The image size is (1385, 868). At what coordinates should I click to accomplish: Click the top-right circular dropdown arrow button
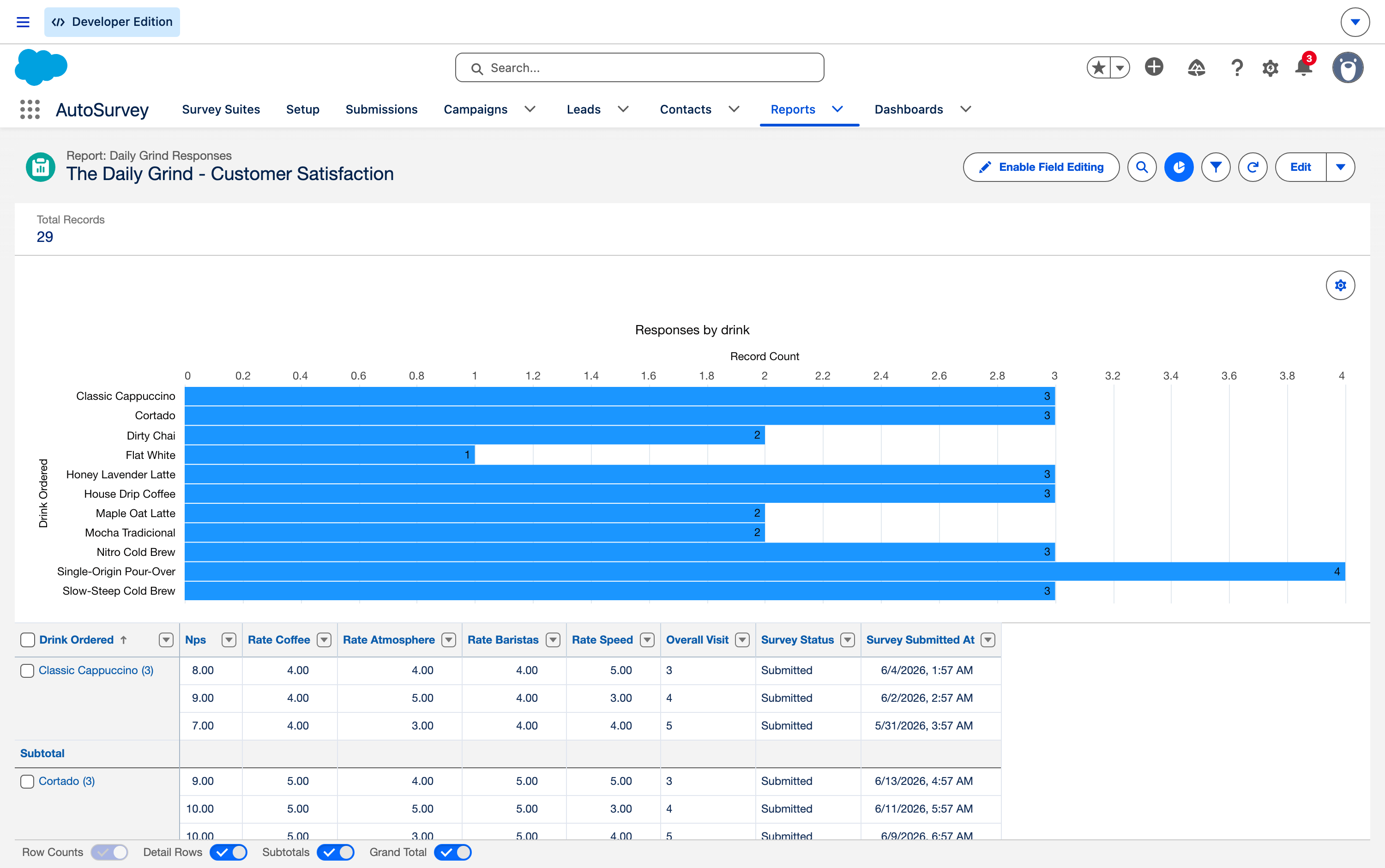point(1355,22)
